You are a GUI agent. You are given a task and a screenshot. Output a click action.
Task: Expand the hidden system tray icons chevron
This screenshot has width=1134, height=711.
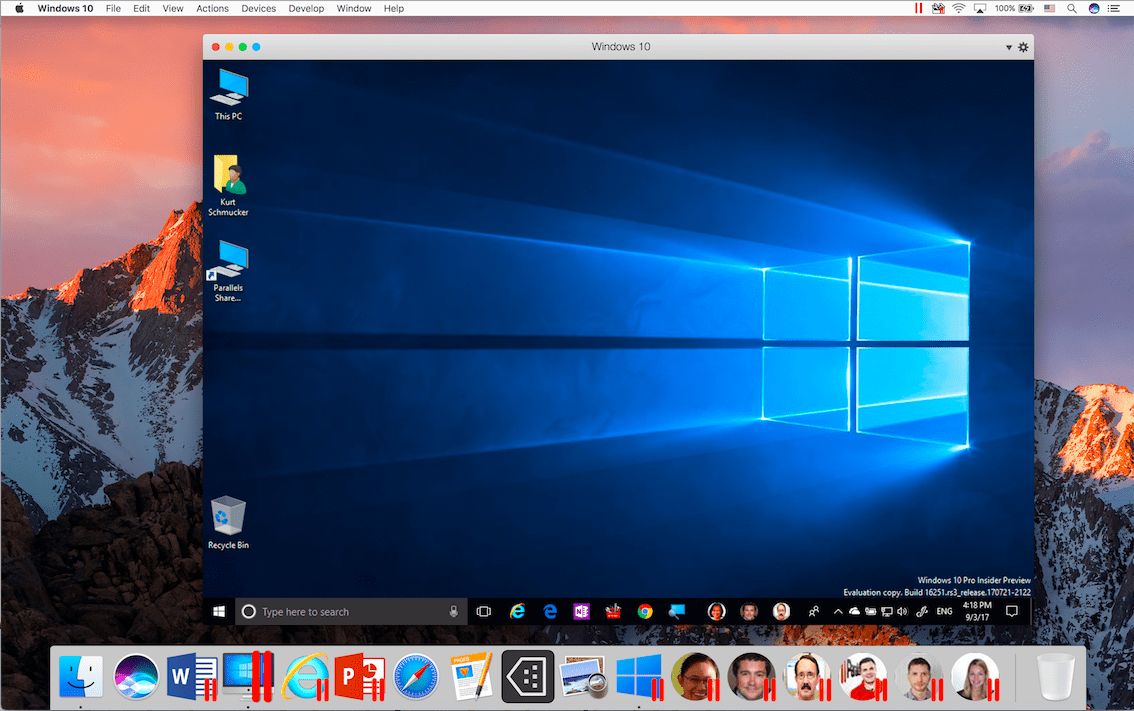[x=838, y=612]
